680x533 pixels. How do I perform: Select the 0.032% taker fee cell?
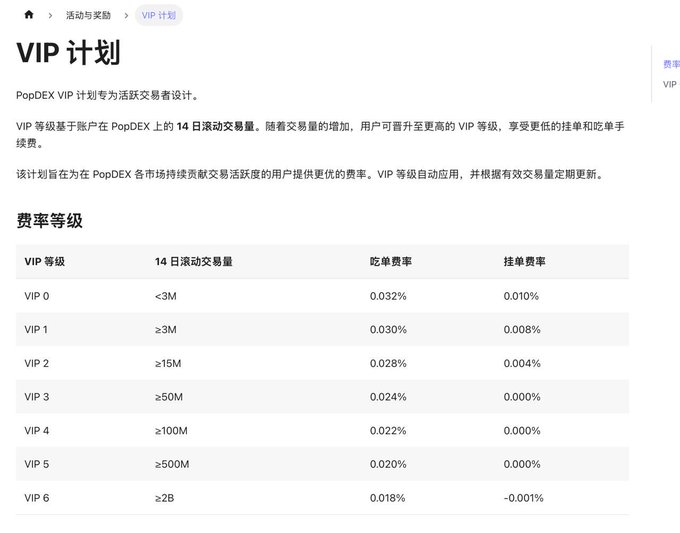tap(388, 296)
